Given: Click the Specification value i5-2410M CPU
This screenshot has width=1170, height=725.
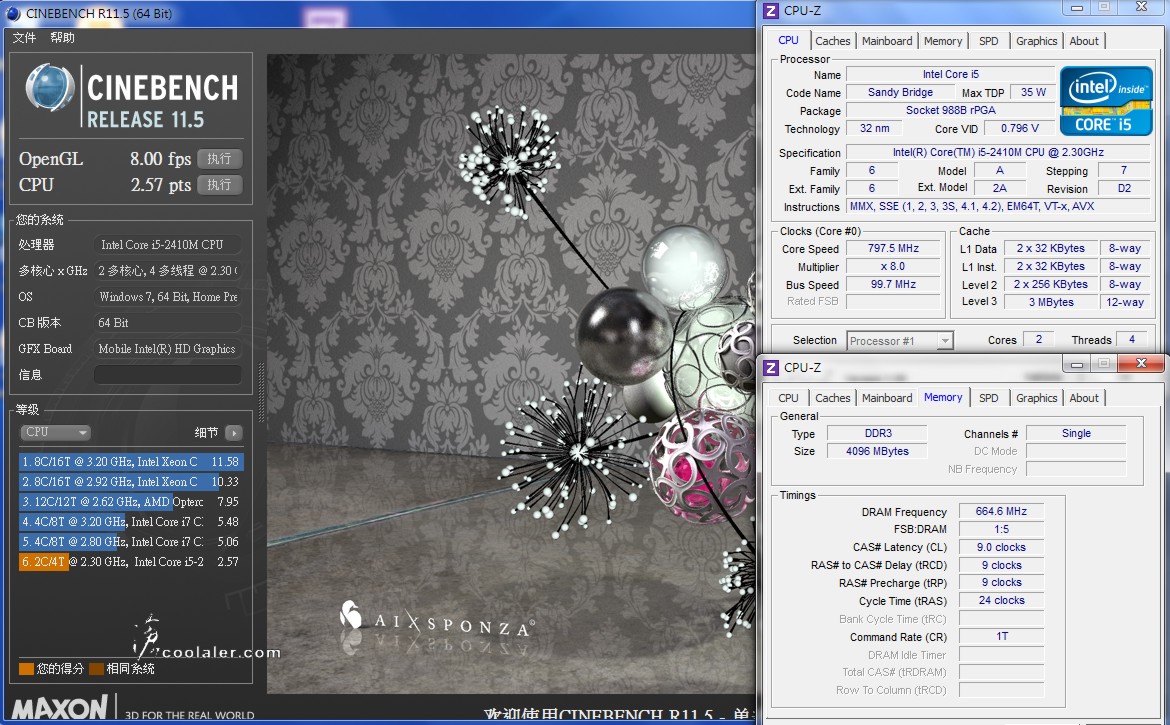Looking at the screenshot, I should 998,152.
